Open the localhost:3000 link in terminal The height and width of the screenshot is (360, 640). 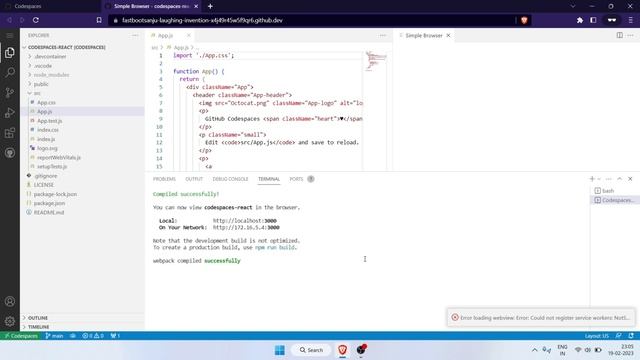point(244,220)
